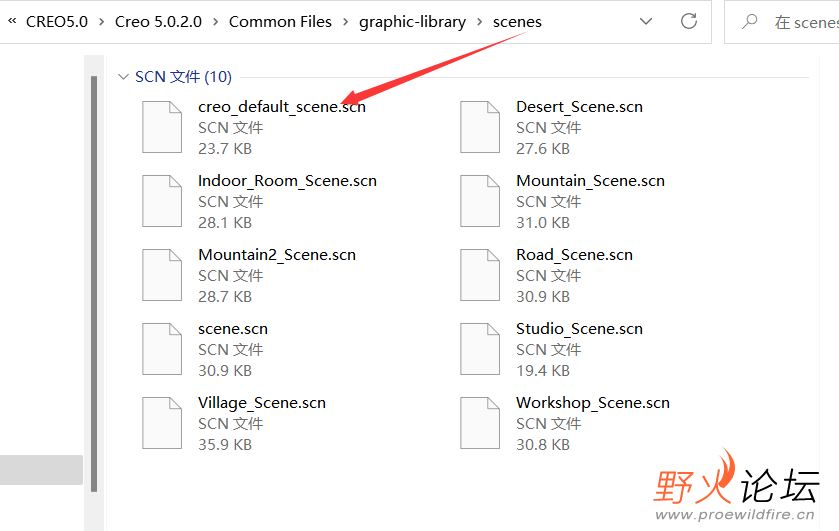The image size is (839, 531).
Task: Open the address bar history dropdown
Action: (x=646, y=21)
